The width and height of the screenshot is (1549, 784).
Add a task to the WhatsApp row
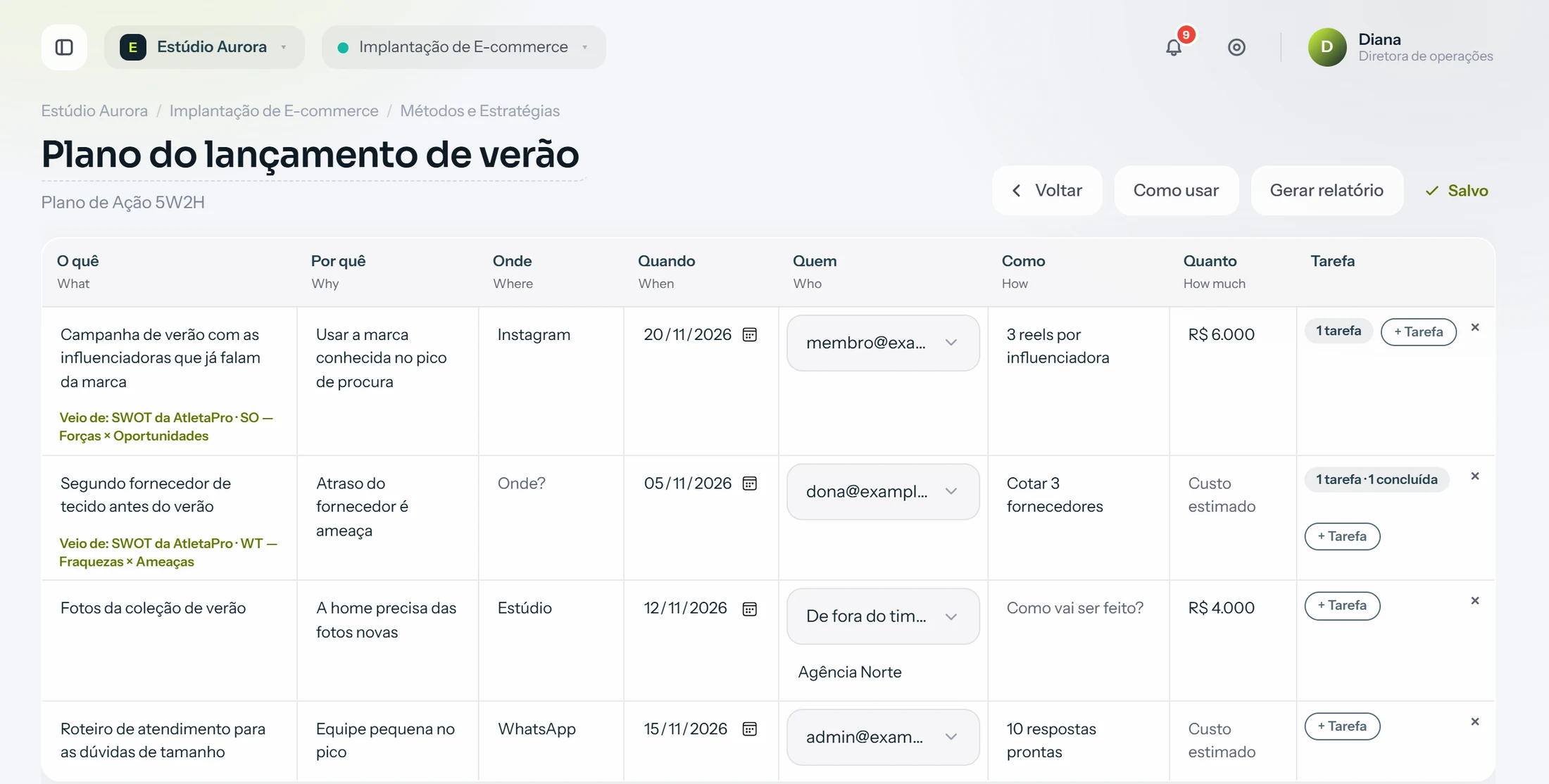coord(1342,726)
